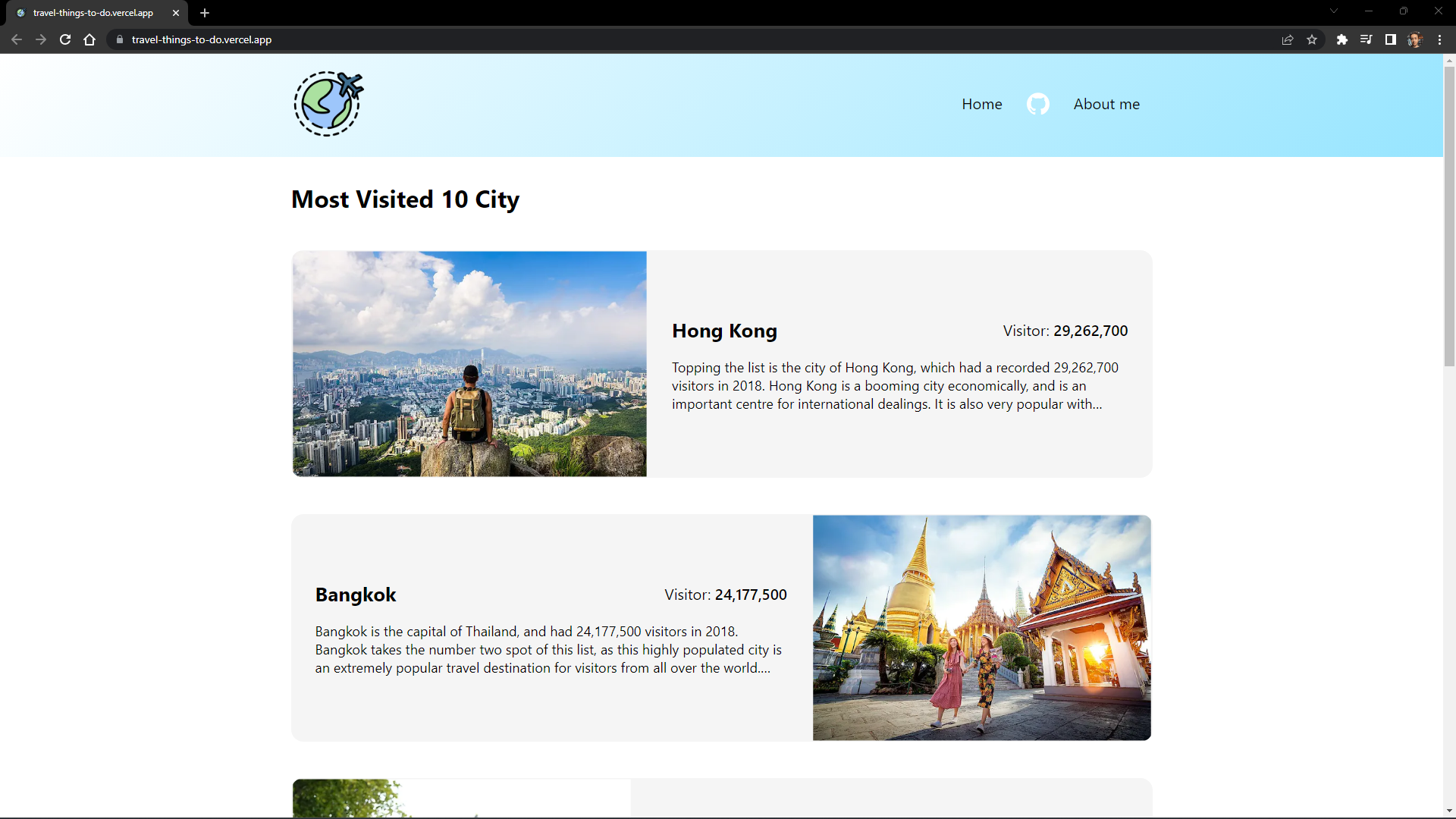Image resolution: width=1456 pixels, height=819 pixels.
Task: Bookmark this page with star icon
Action: click(1312, 39)
